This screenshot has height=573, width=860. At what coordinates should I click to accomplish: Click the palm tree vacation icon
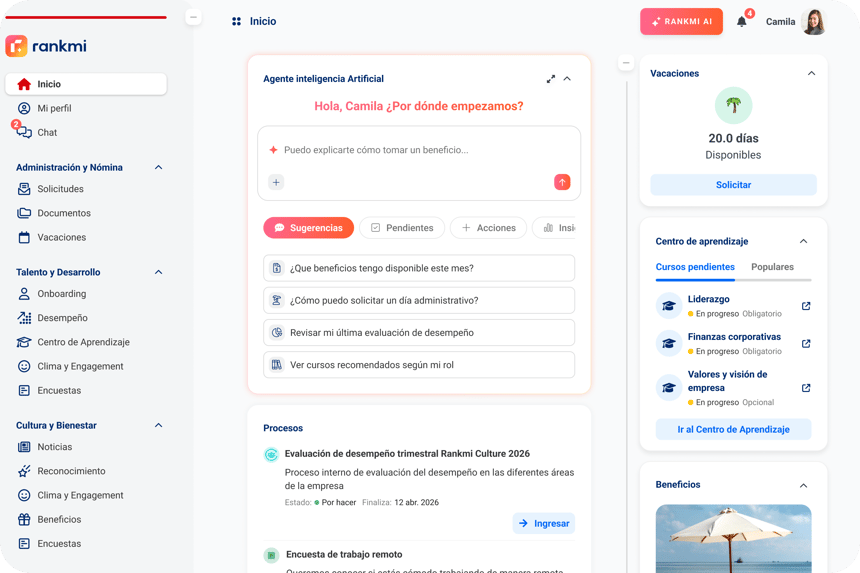click(x=733, y=105)
